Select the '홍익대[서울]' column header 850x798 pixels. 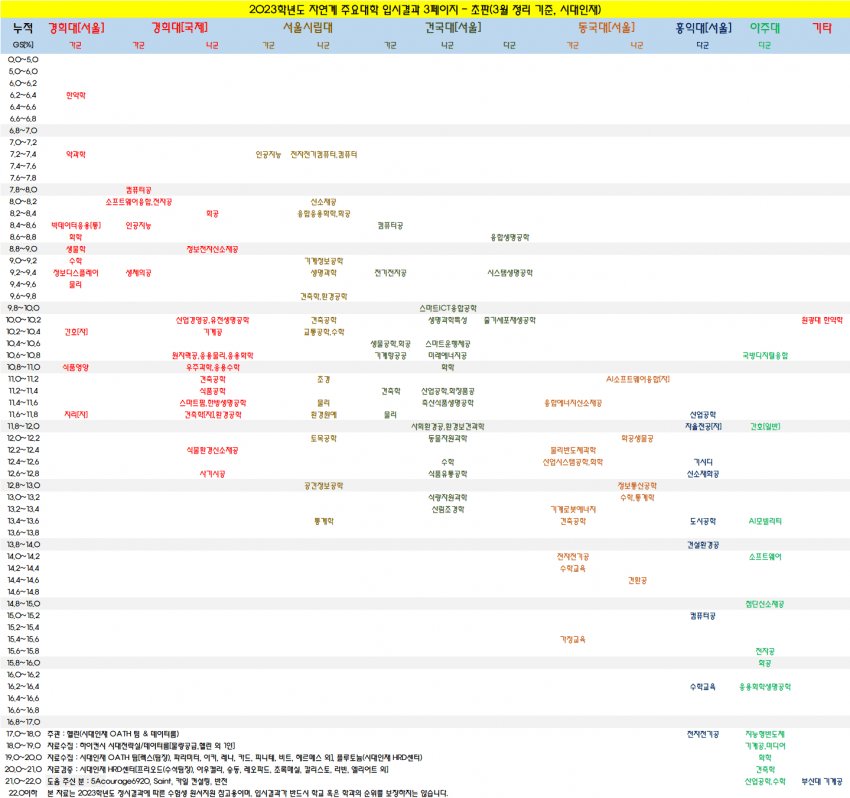[x=703, y=28]
